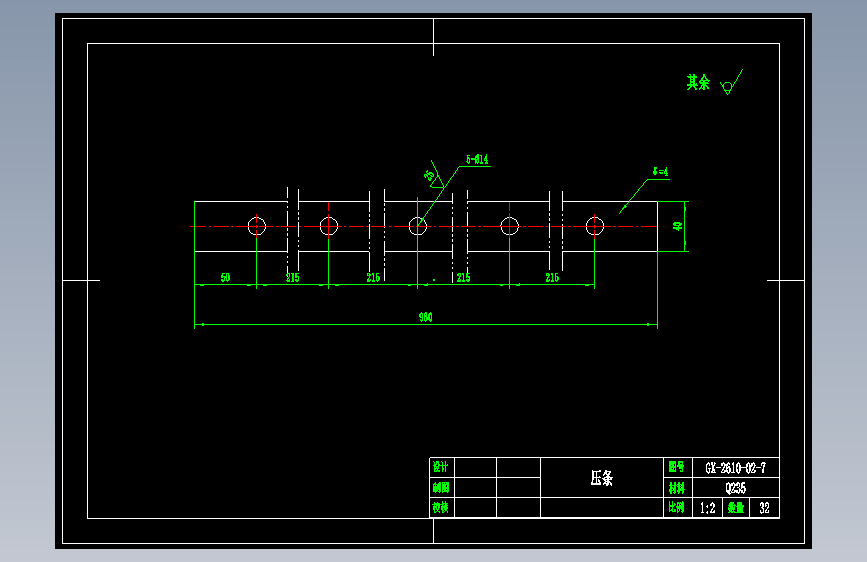Click the 材料 label cell

pos(677,488)
